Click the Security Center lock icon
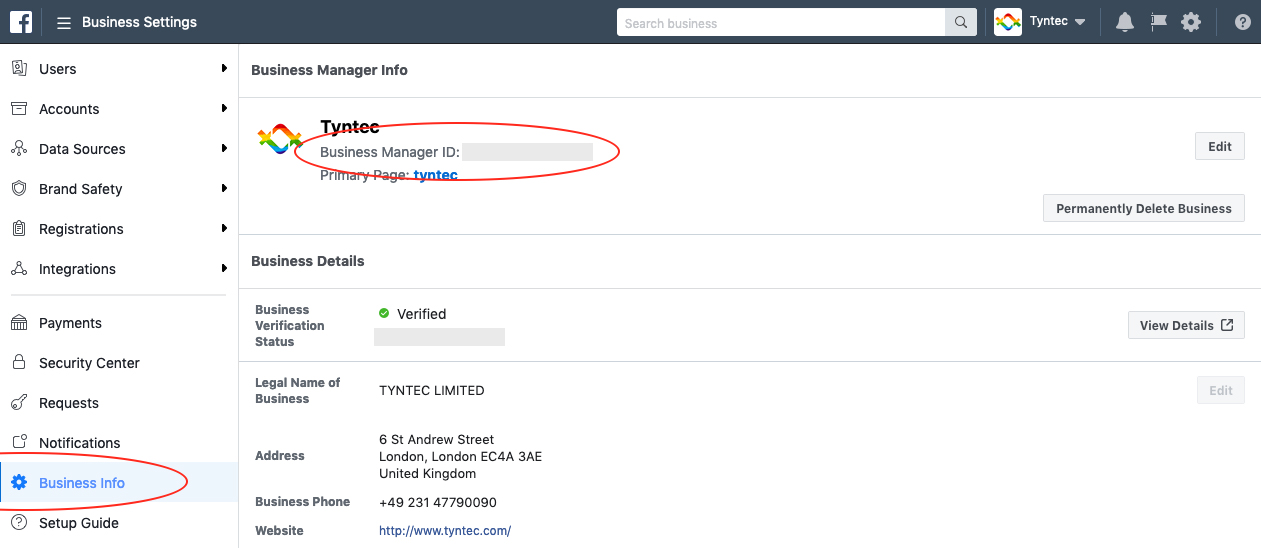 [19, 362]
